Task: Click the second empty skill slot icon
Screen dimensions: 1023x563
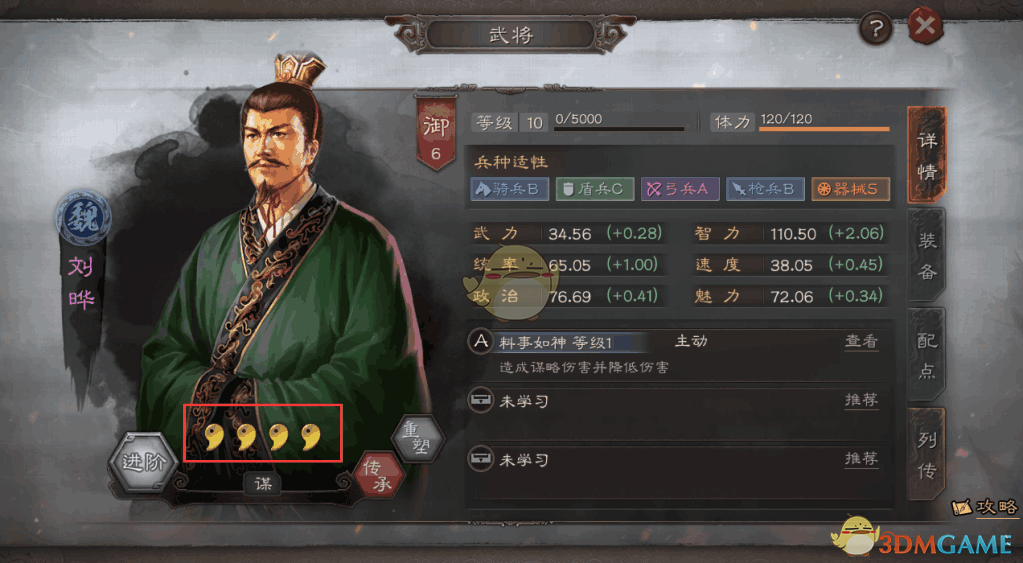Action: (481, 459)
